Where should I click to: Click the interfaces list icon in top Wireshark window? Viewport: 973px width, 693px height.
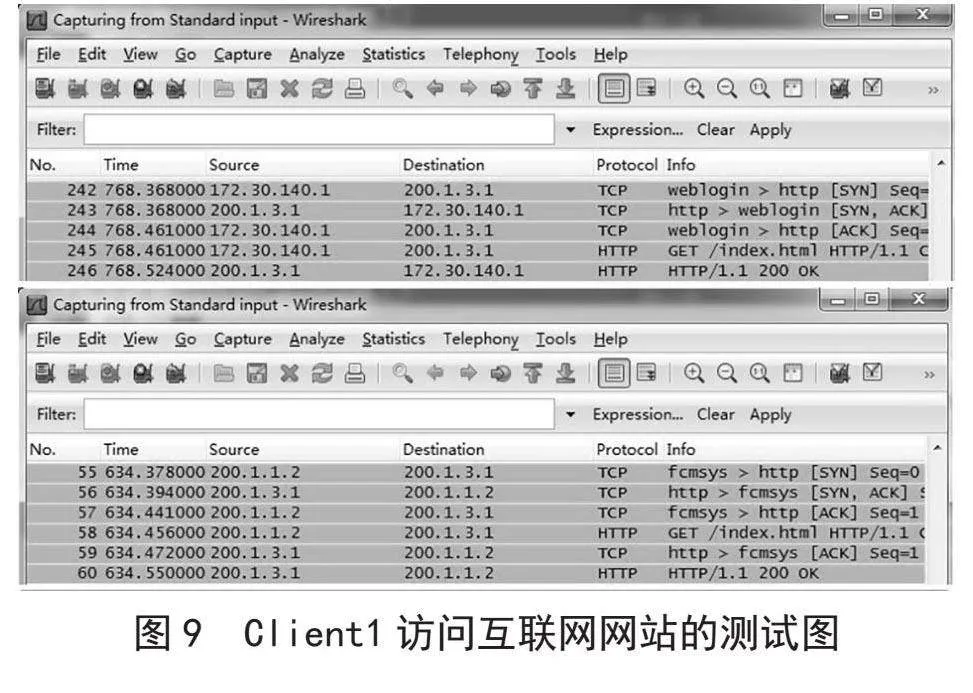[x=45, y=89]
